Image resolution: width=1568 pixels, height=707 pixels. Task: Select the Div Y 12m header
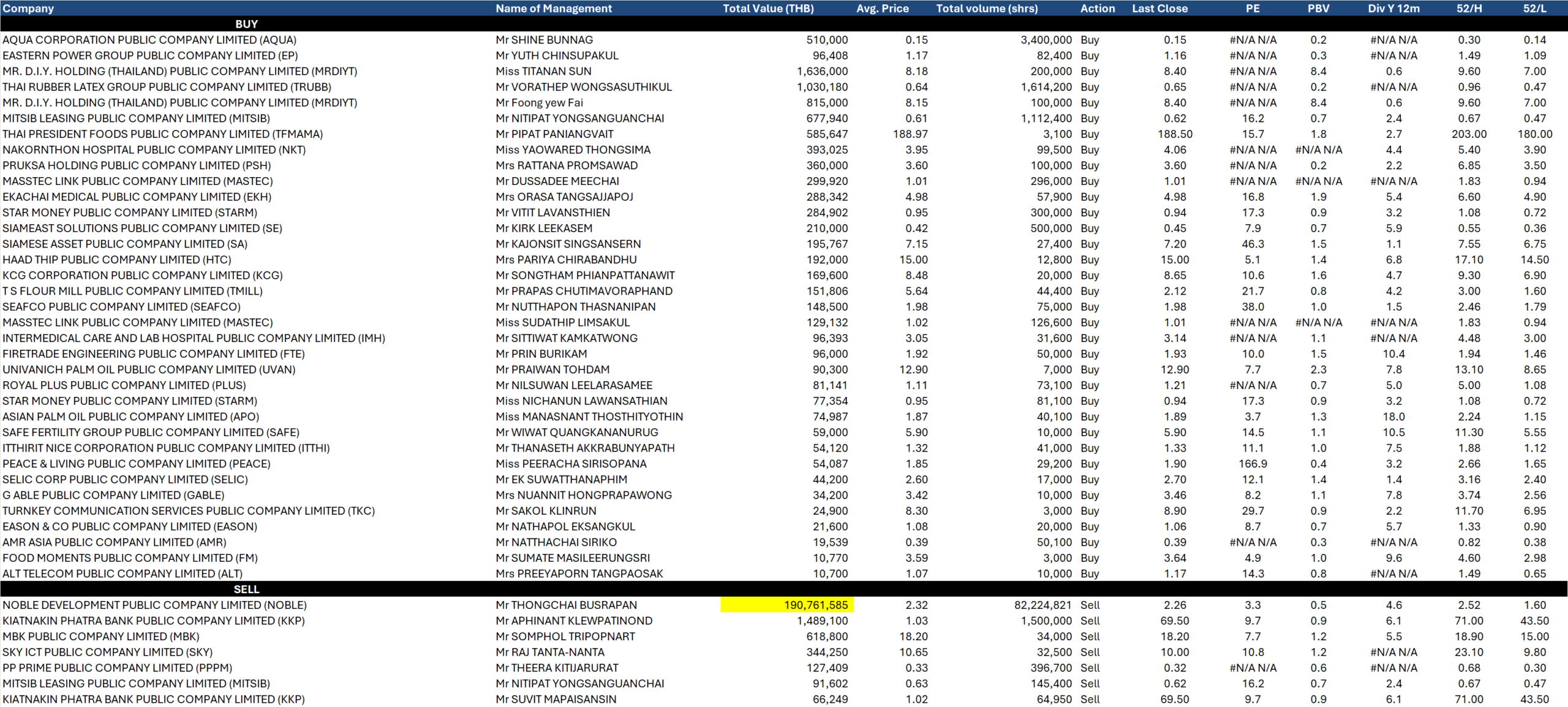(1393, 8)
